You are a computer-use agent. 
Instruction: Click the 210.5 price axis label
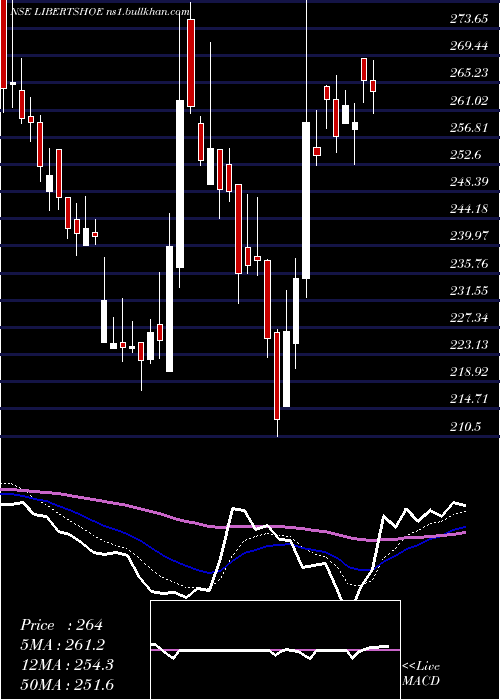tap(465, 427)
